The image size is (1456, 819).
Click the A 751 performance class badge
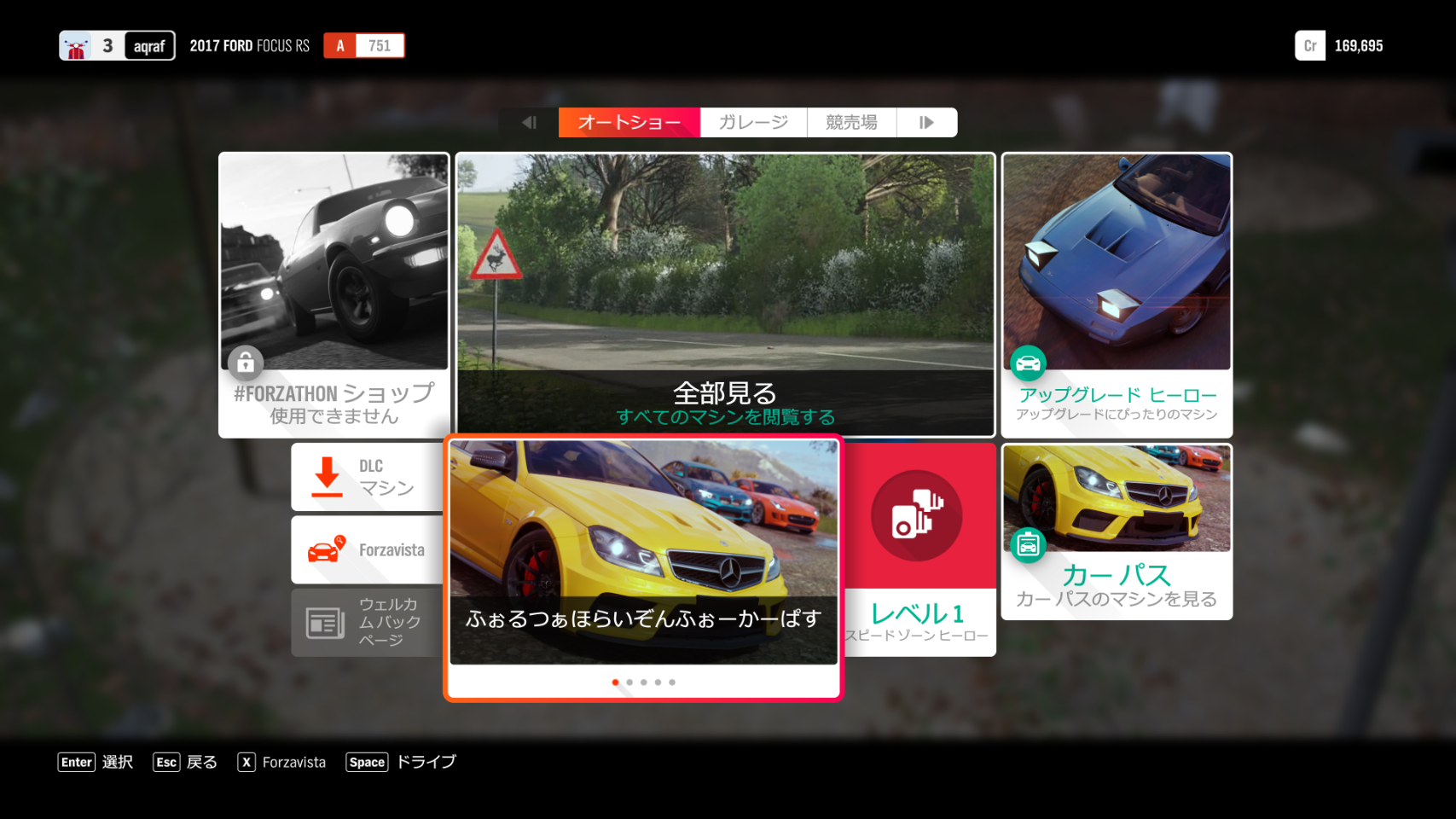364,46
